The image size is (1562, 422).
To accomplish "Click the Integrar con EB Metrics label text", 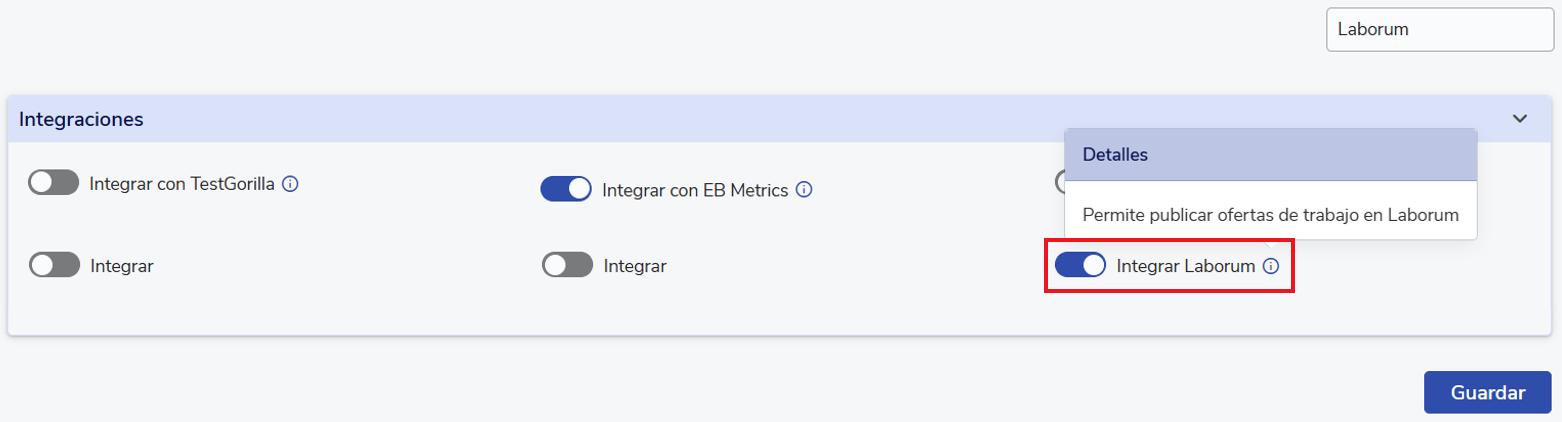I will coord(695,189).
